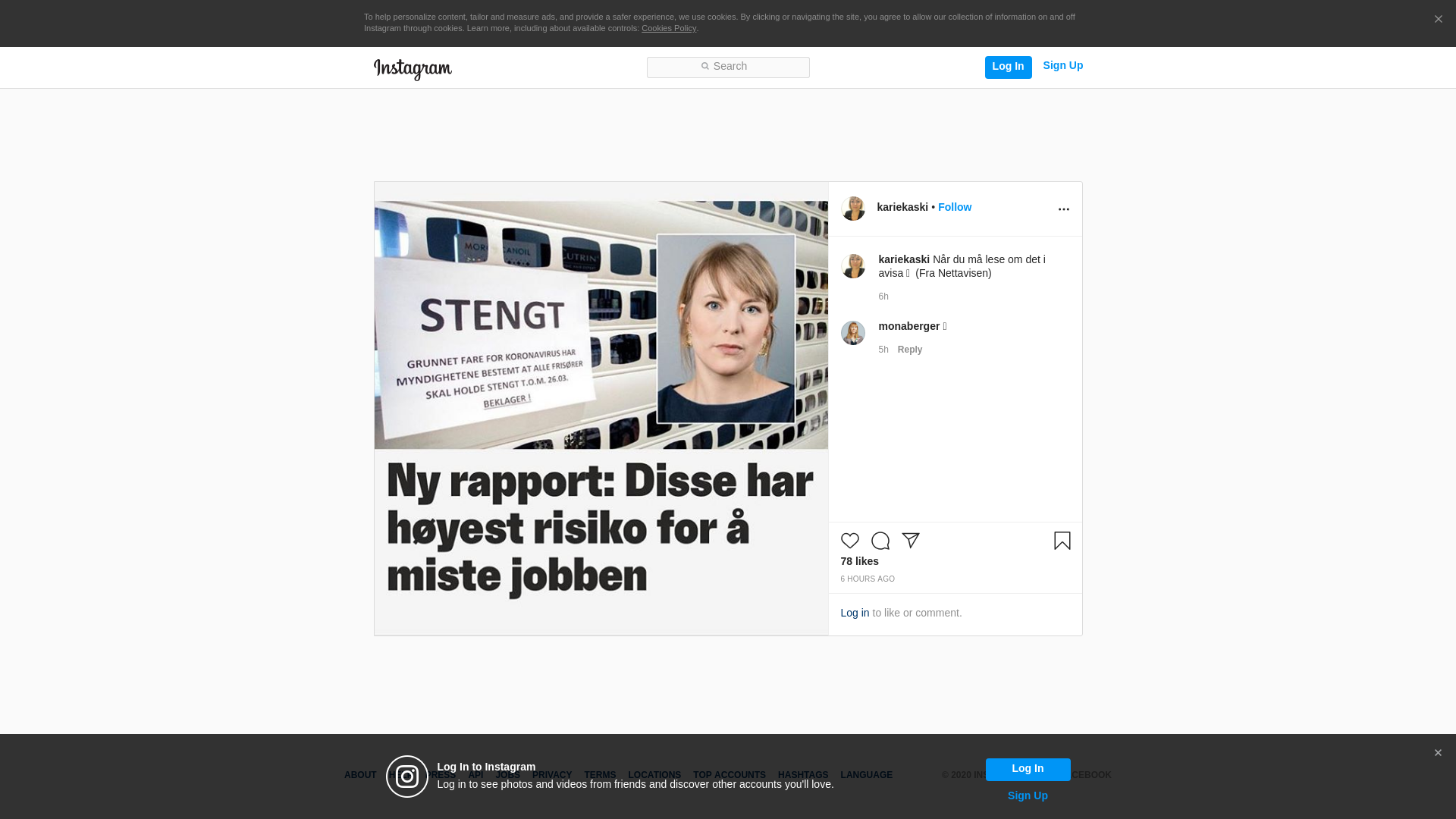Open TOP ACCOUNTS footer link
Image resolution: width=1456 pixels, height=819 pixels.
click(729, 775)
